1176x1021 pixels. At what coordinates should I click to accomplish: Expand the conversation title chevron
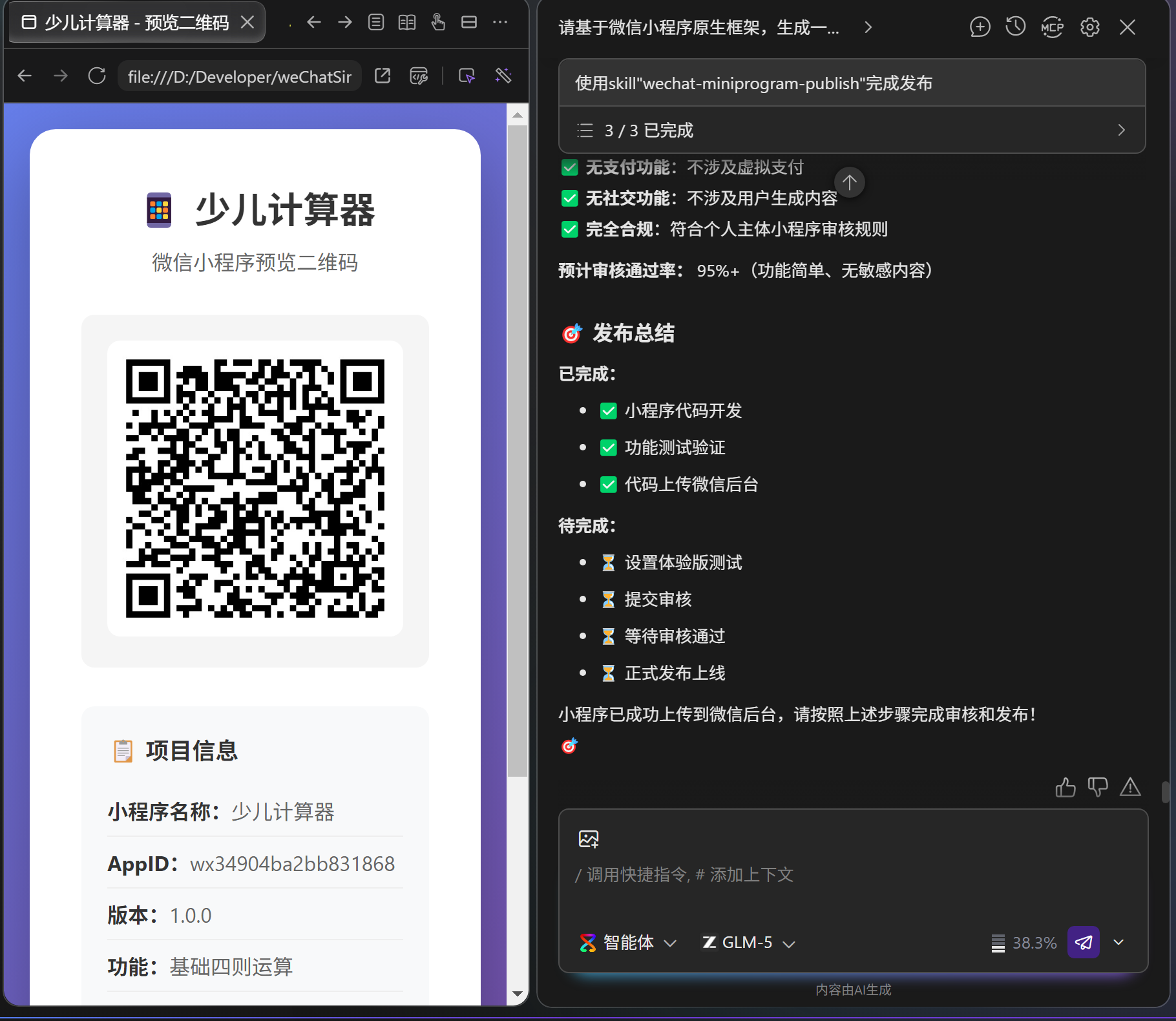[x=868, y=27]
